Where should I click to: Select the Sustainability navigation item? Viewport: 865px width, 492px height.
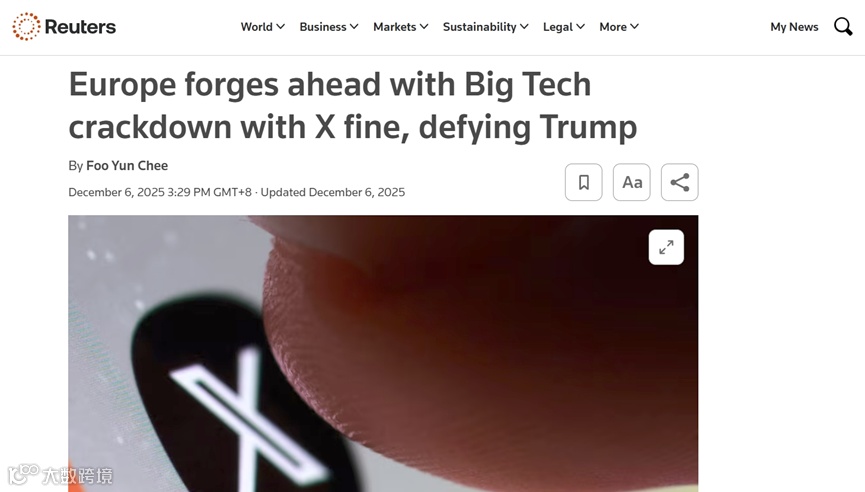(479, 27)
